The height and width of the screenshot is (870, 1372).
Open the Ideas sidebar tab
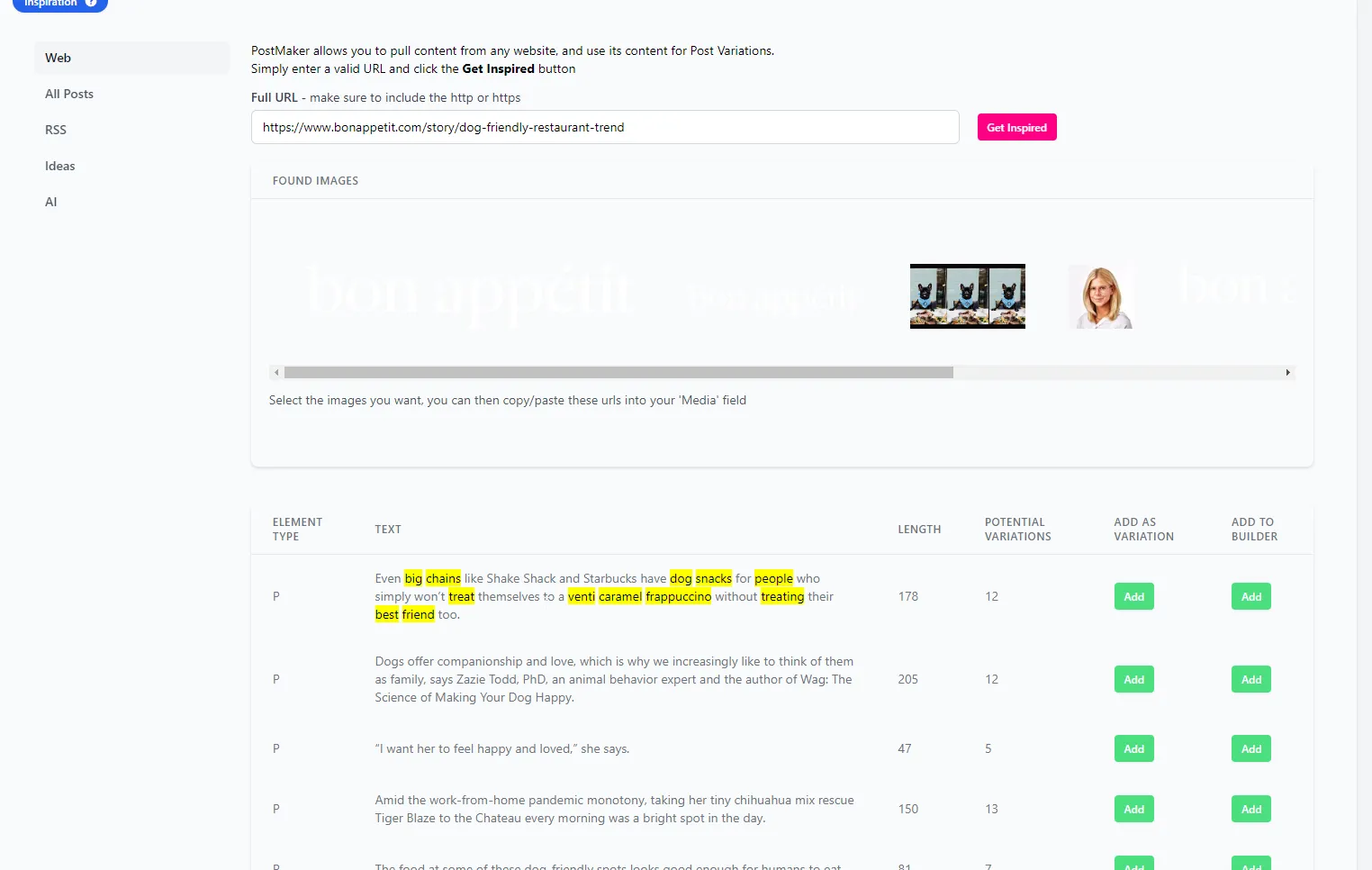(131, 166)
